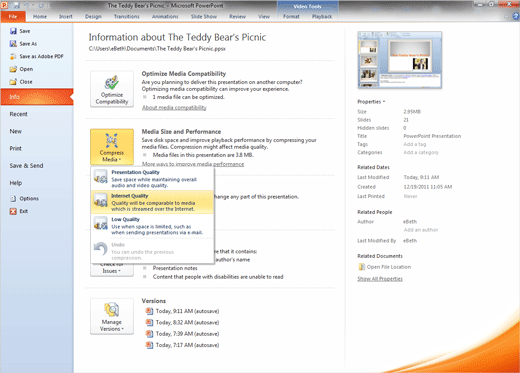
Task: Click the PowerPoint Presentation title value
Action: click(432, 136)
